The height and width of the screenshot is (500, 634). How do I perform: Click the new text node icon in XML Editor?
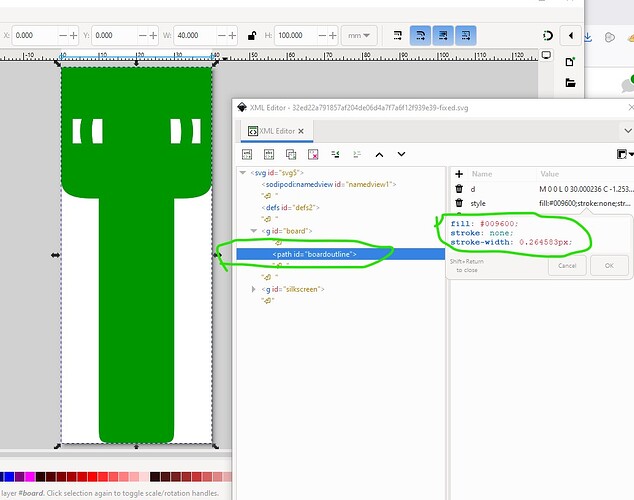click(269, 154)
